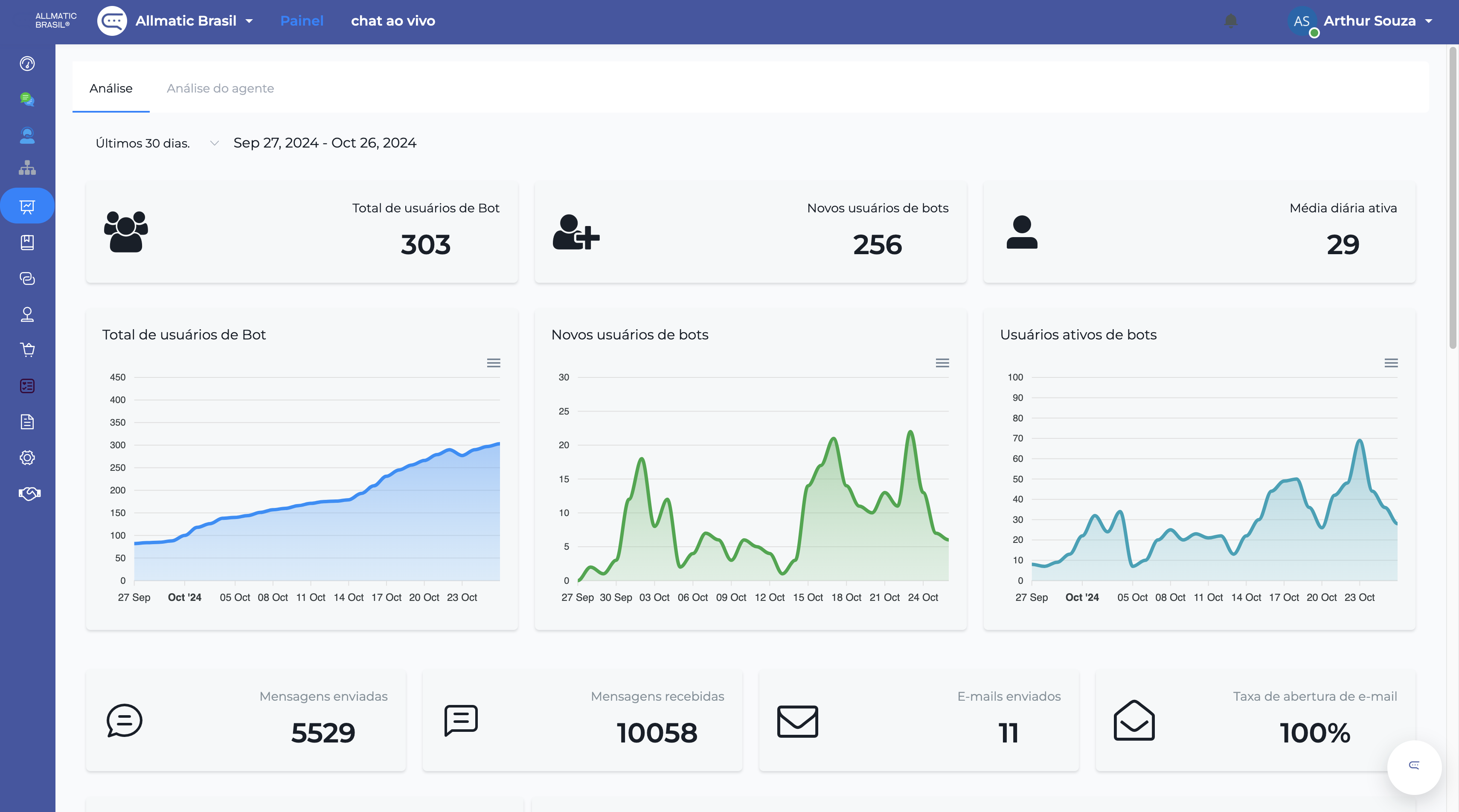
Task: Open the org-chart flow builder sidebar icon
Action: pos(27,168)
